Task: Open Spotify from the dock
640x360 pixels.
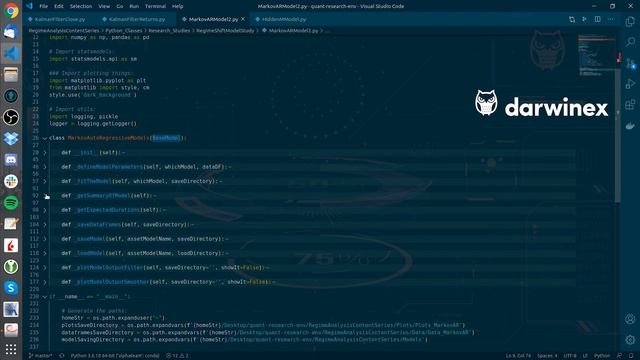Action: point(11,202)
